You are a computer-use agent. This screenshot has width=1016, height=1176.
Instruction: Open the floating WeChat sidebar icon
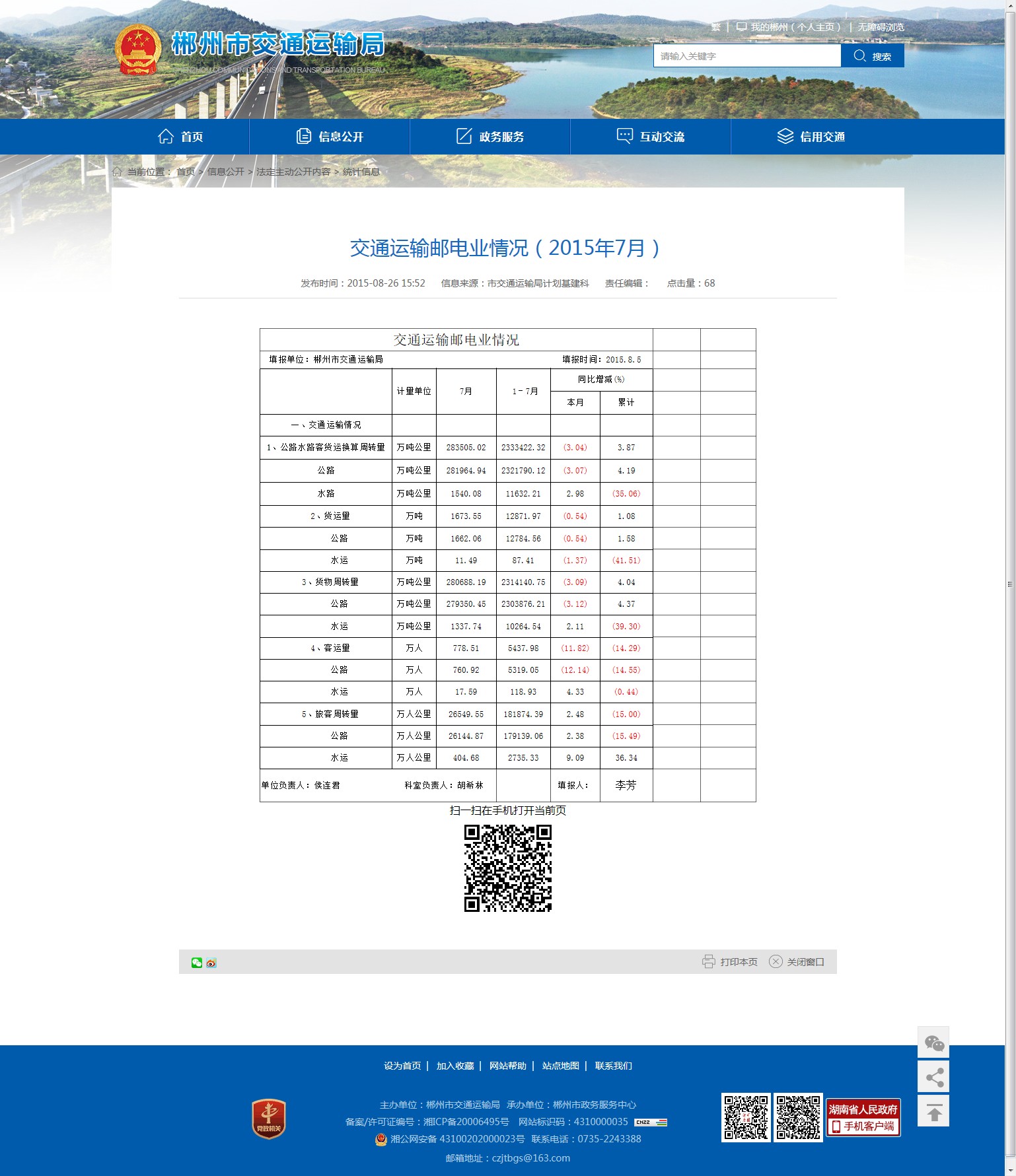(933, 1043)
